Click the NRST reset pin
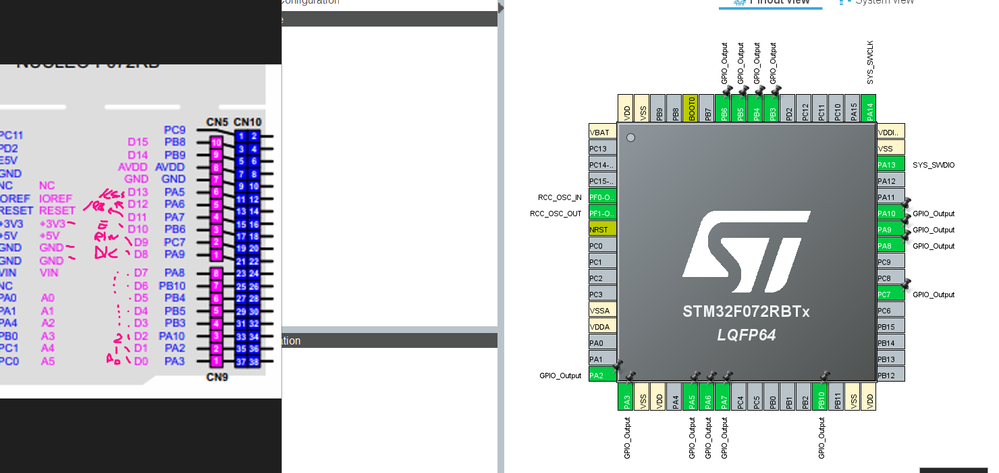Screen dimensions: 999x473 (x=602, y=229)
